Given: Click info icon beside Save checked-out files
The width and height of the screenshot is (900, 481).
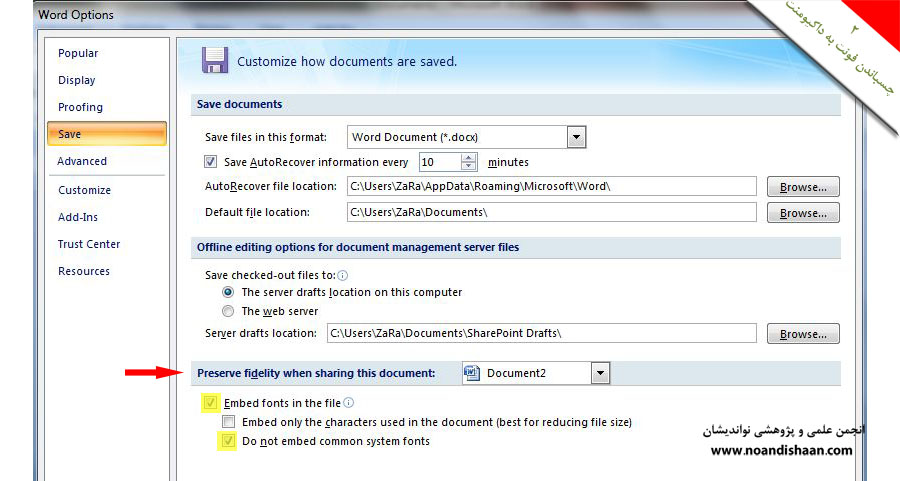Looking at the screenshot, I should pyautogui.click(x=343, y=275).
